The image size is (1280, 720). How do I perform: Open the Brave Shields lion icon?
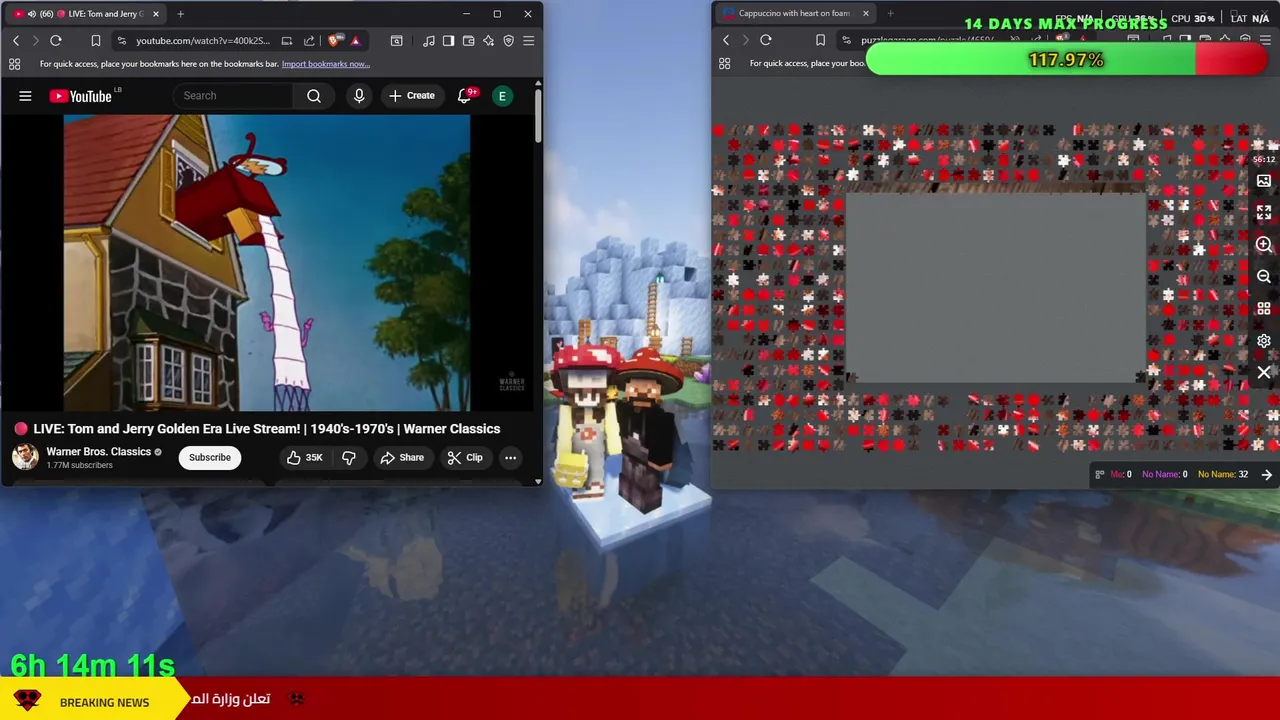pyautogui.click(x=334, y=40)
